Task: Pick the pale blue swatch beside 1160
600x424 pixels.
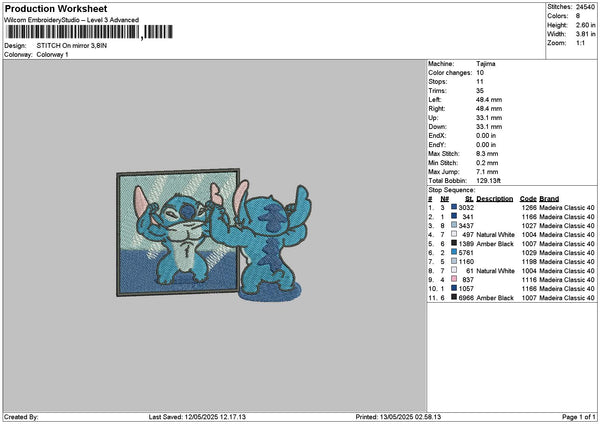Action: point(454,261)
